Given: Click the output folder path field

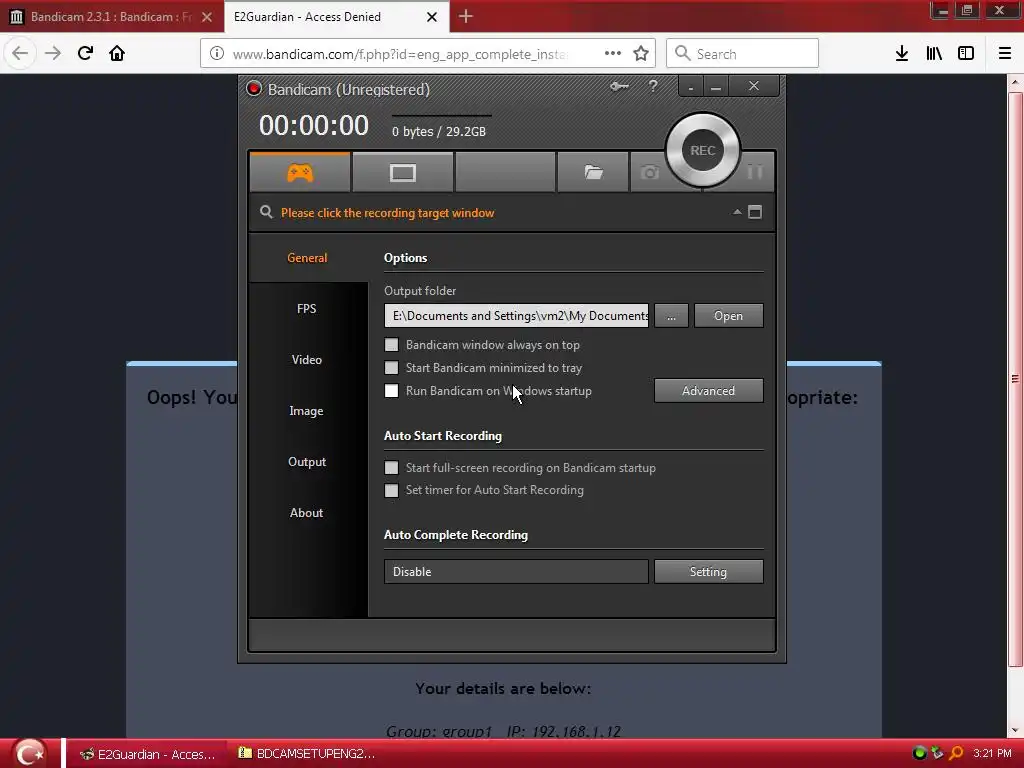Looking at the screenshot, I should tap(517, 315).
